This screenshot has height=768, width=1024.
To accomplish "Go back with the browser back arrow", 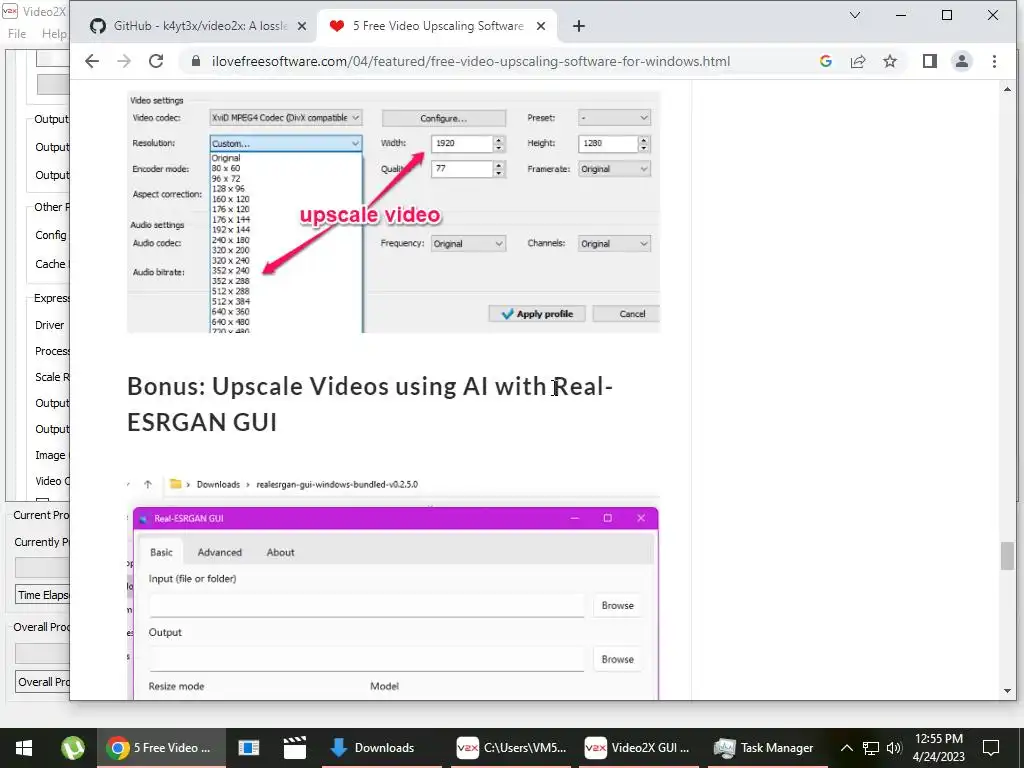I will (92, 61).
